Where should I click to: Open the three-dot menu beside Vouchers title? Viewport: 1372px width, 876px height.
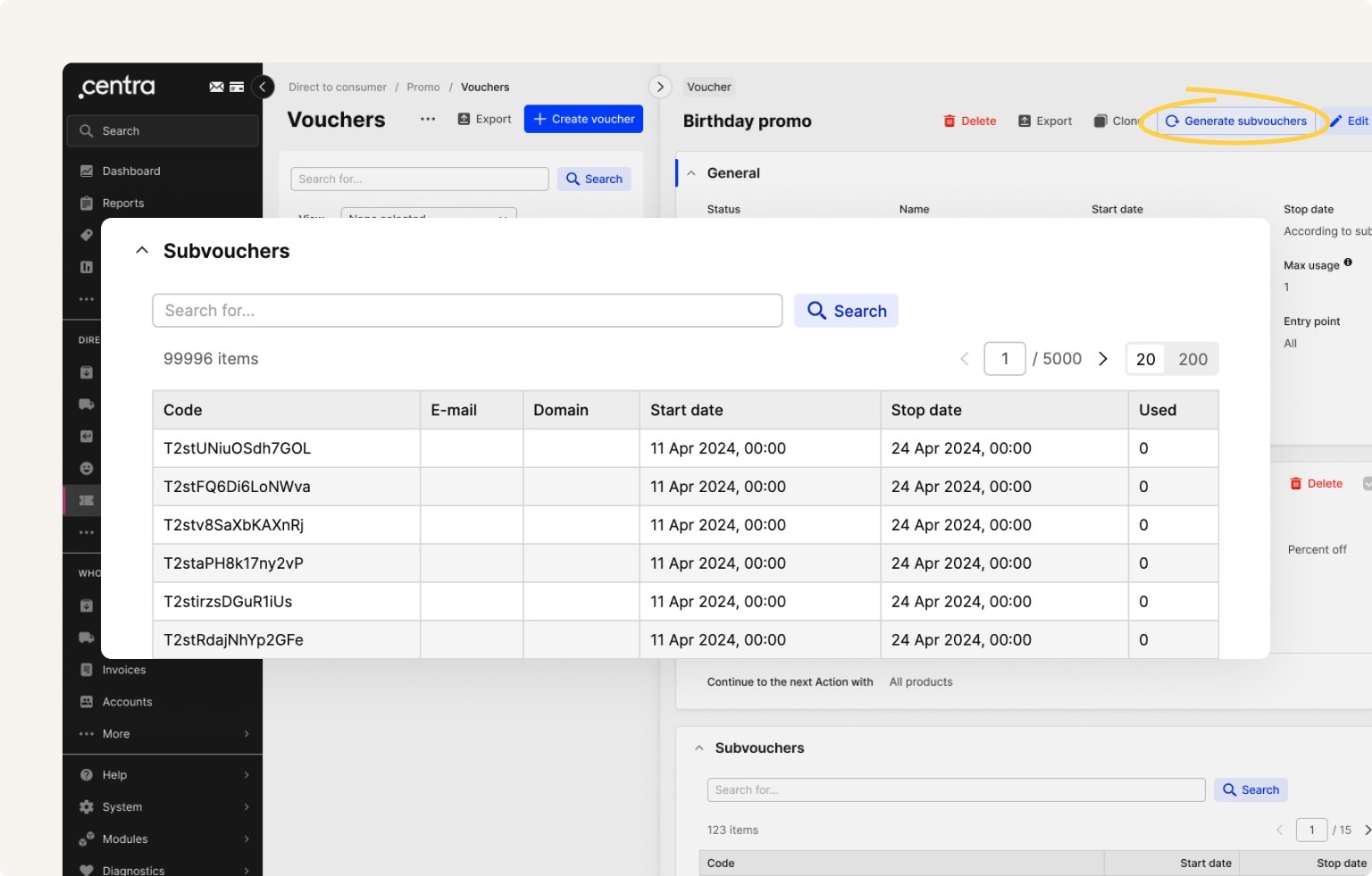[x=428, y=119]
